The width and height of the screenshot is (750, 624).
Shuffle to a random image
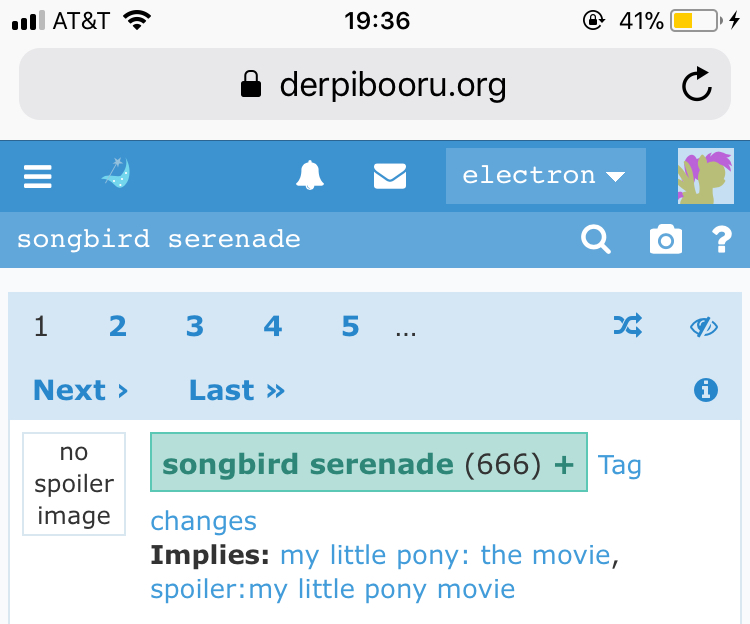(628, 326)
